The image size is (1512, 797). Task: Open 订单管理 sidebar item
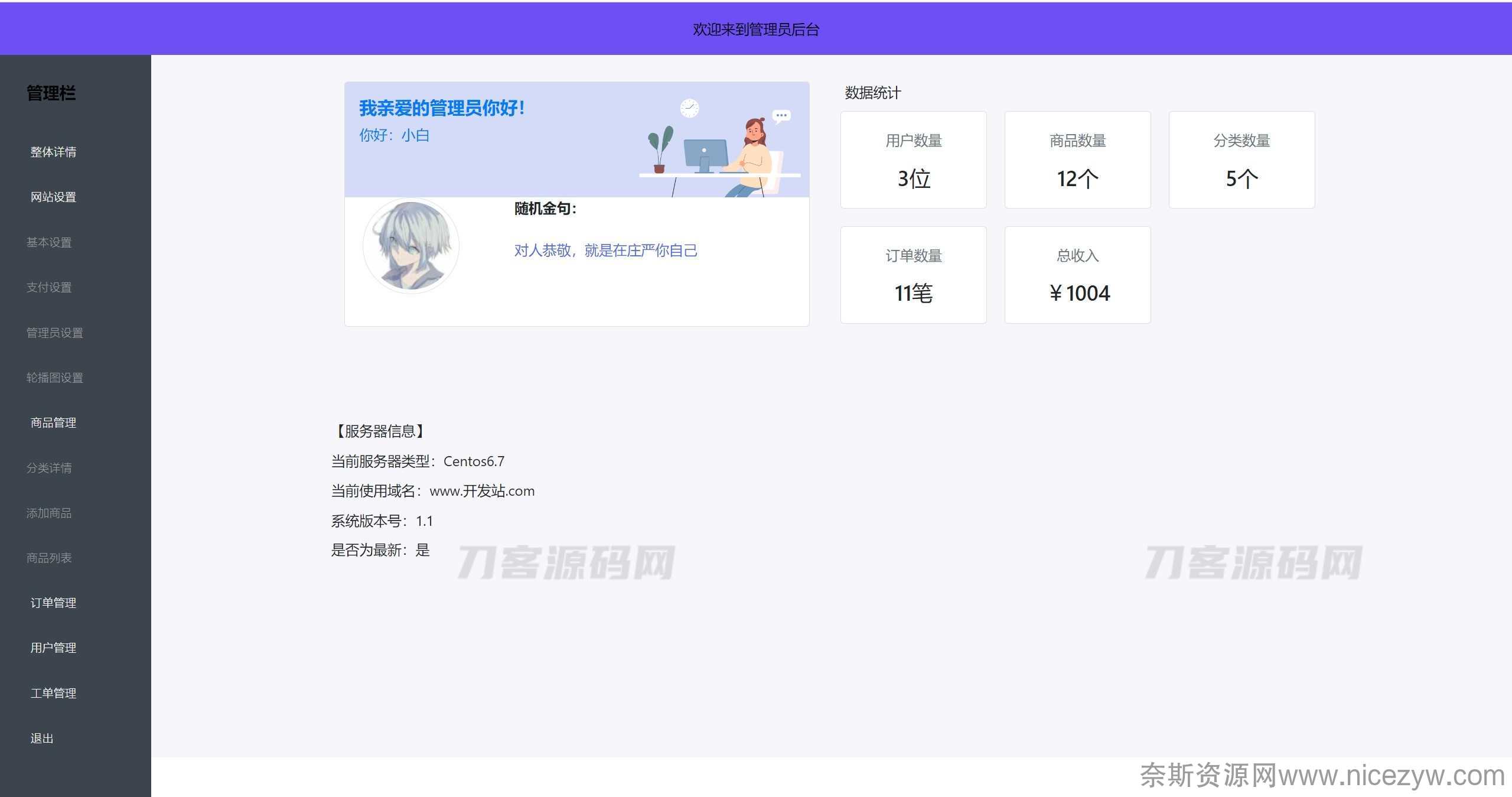click(x=53, y=603)
